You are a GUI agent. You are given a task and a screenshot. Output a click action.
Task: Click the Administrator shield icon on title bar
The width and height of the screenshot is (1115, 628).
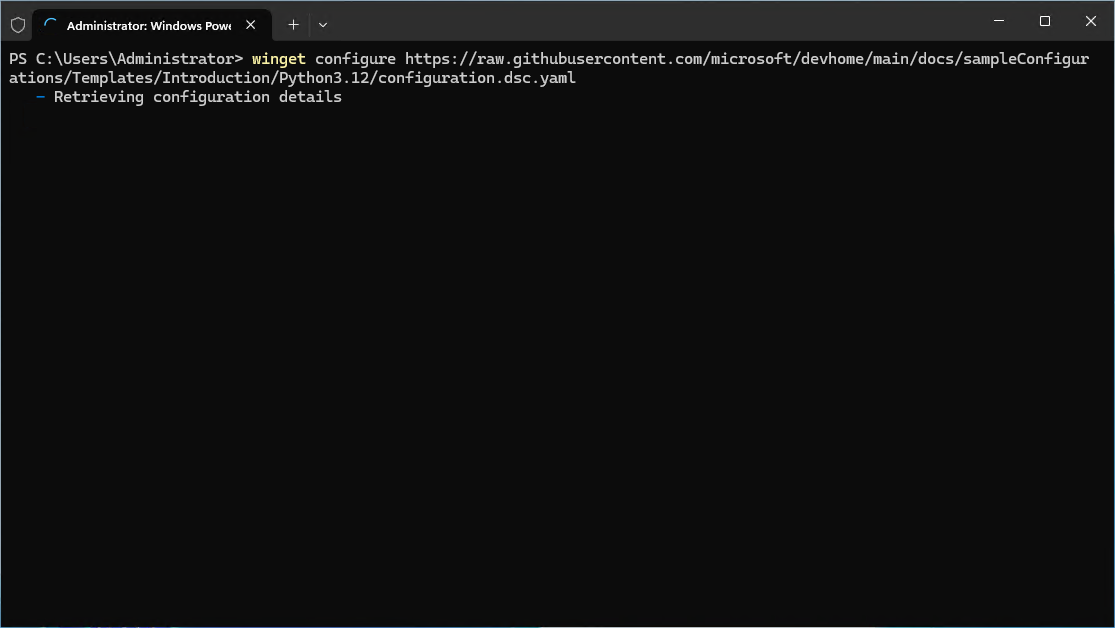[18, 24]
